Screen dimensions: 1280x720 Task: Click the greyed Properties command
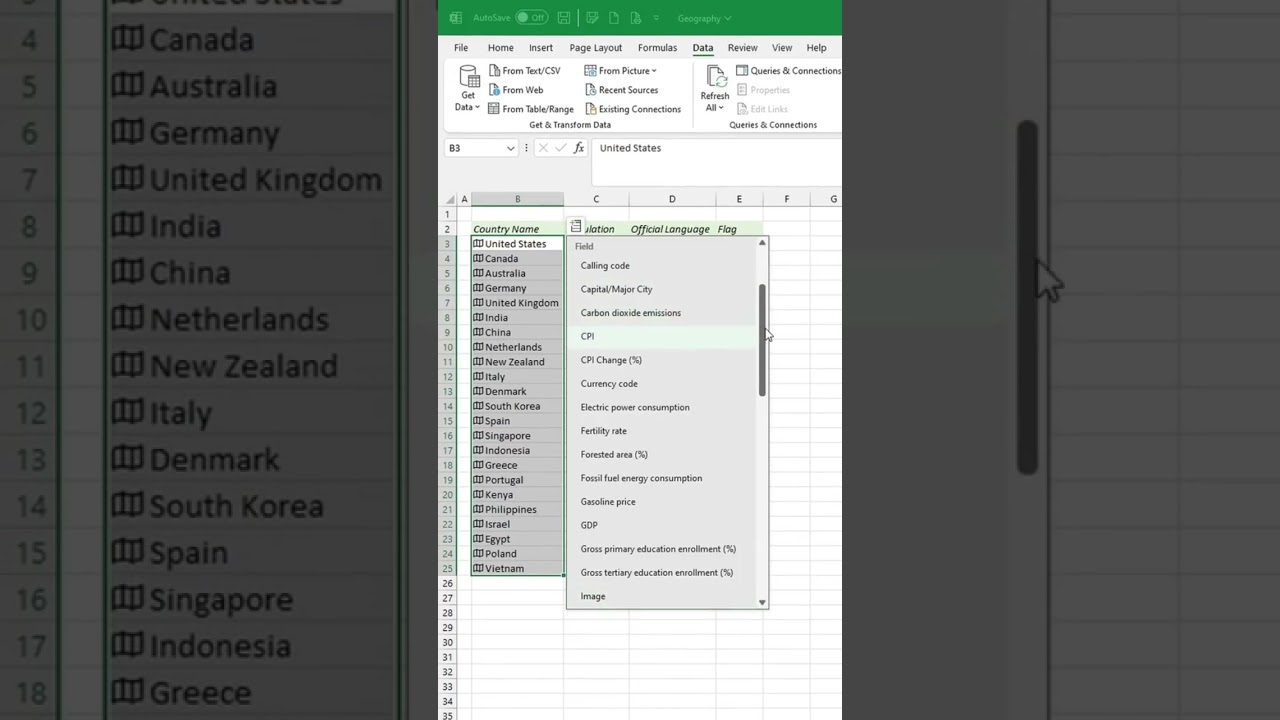(x=763, y=90)
